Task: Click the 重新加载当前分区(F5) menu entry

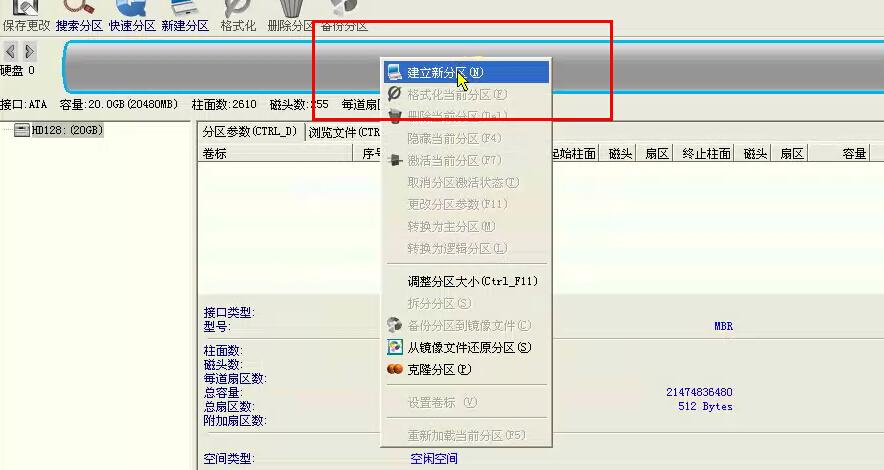Action: pos(466,436)
